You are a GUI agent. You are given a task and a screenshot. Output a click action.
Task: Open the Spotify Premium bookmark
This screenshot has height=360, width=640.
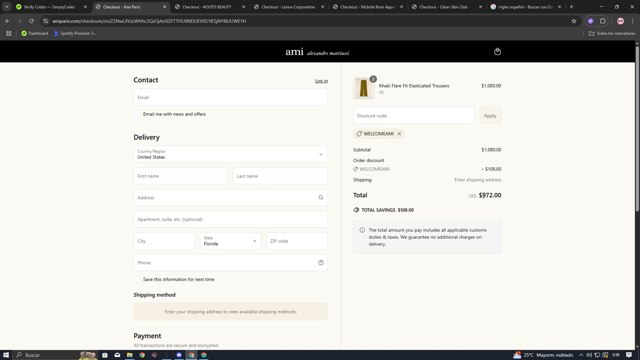point(75,33)
